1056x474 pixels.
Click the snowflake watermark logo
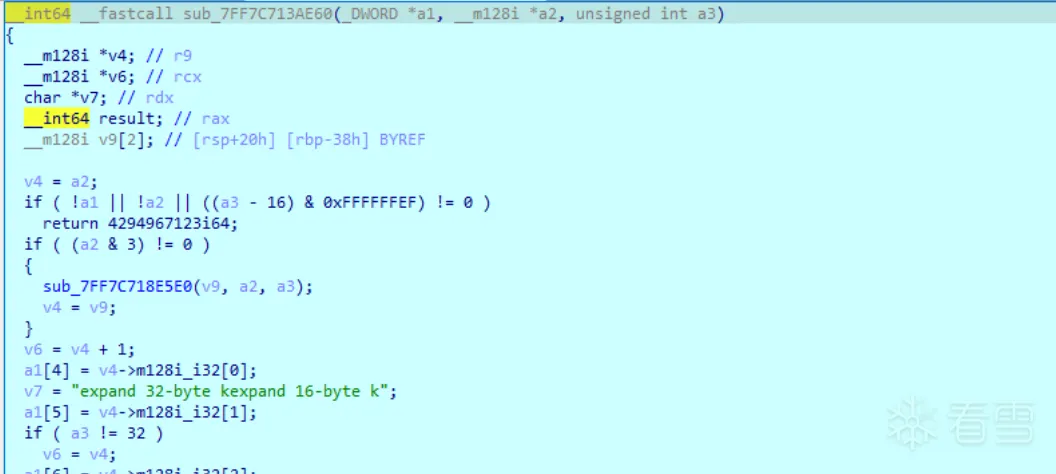913,424
